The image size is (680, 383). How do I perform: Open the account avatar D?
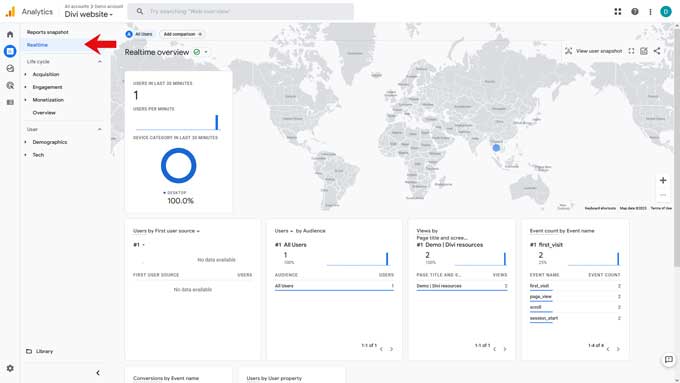tap(666, 12)
